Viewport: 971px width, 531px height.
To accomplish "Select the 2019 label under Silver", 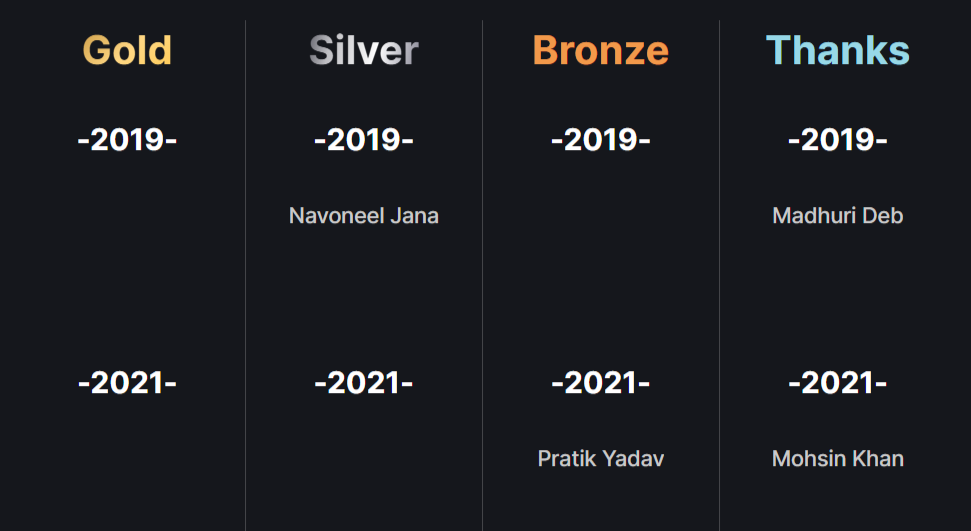I will (x=364, y=140).
